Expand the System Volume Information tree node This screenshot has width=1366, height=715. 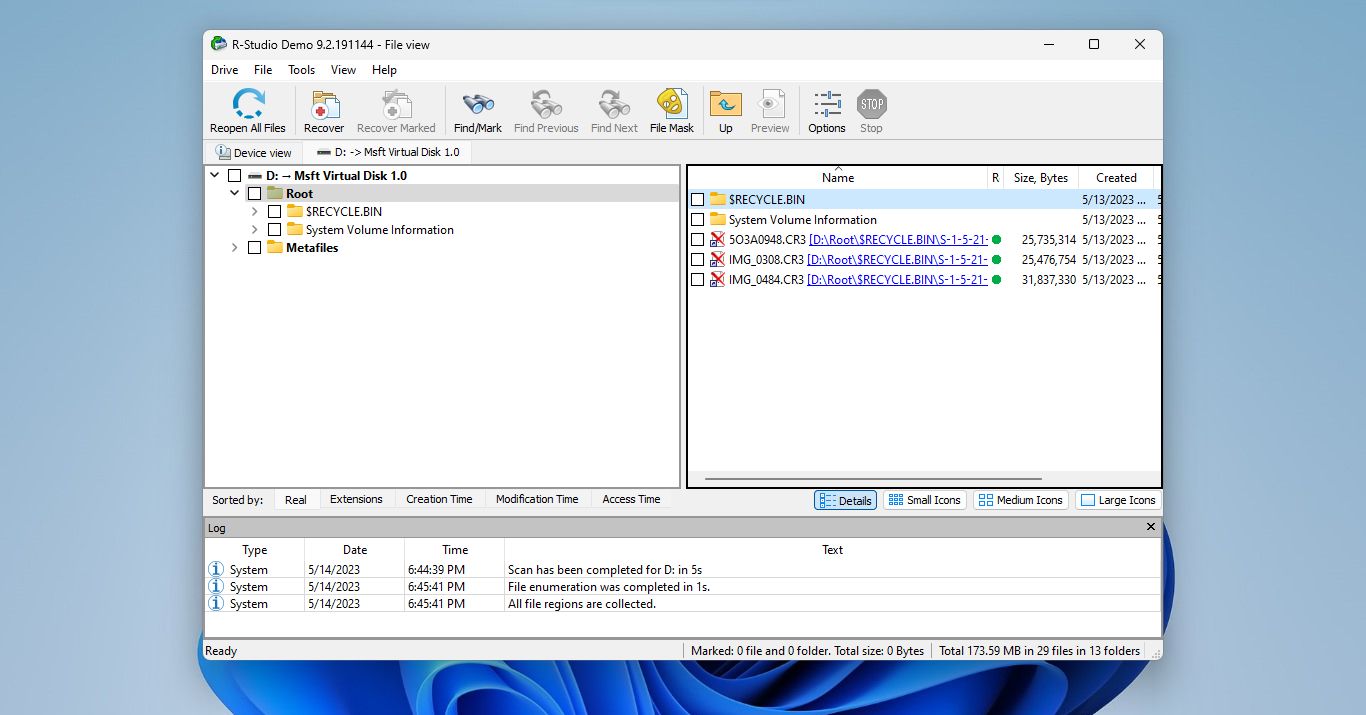pyautogui.click(x=254, y=230)
